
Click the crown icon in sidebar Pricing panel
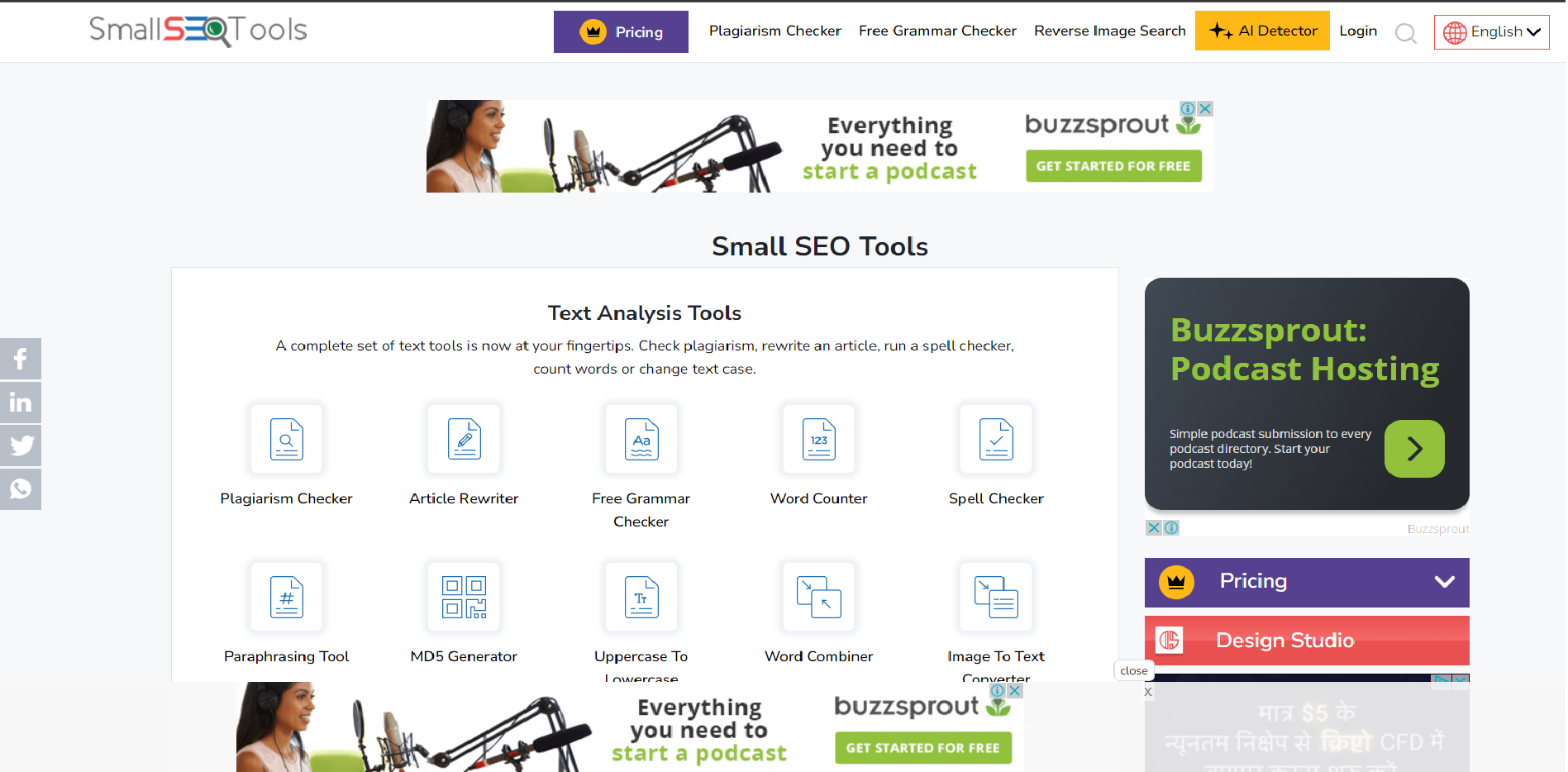1176,582
